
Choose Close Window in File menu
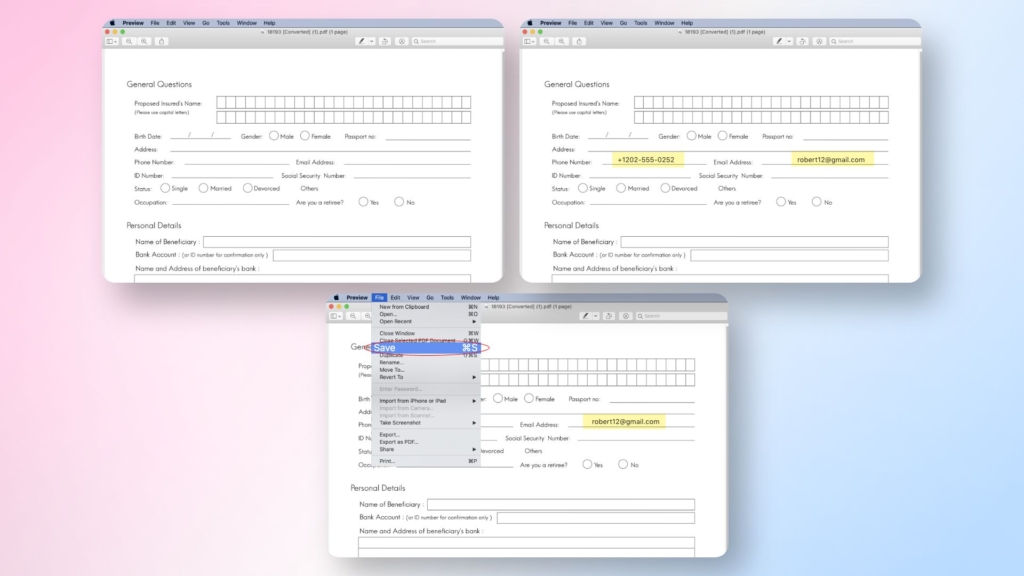(426, 333)
